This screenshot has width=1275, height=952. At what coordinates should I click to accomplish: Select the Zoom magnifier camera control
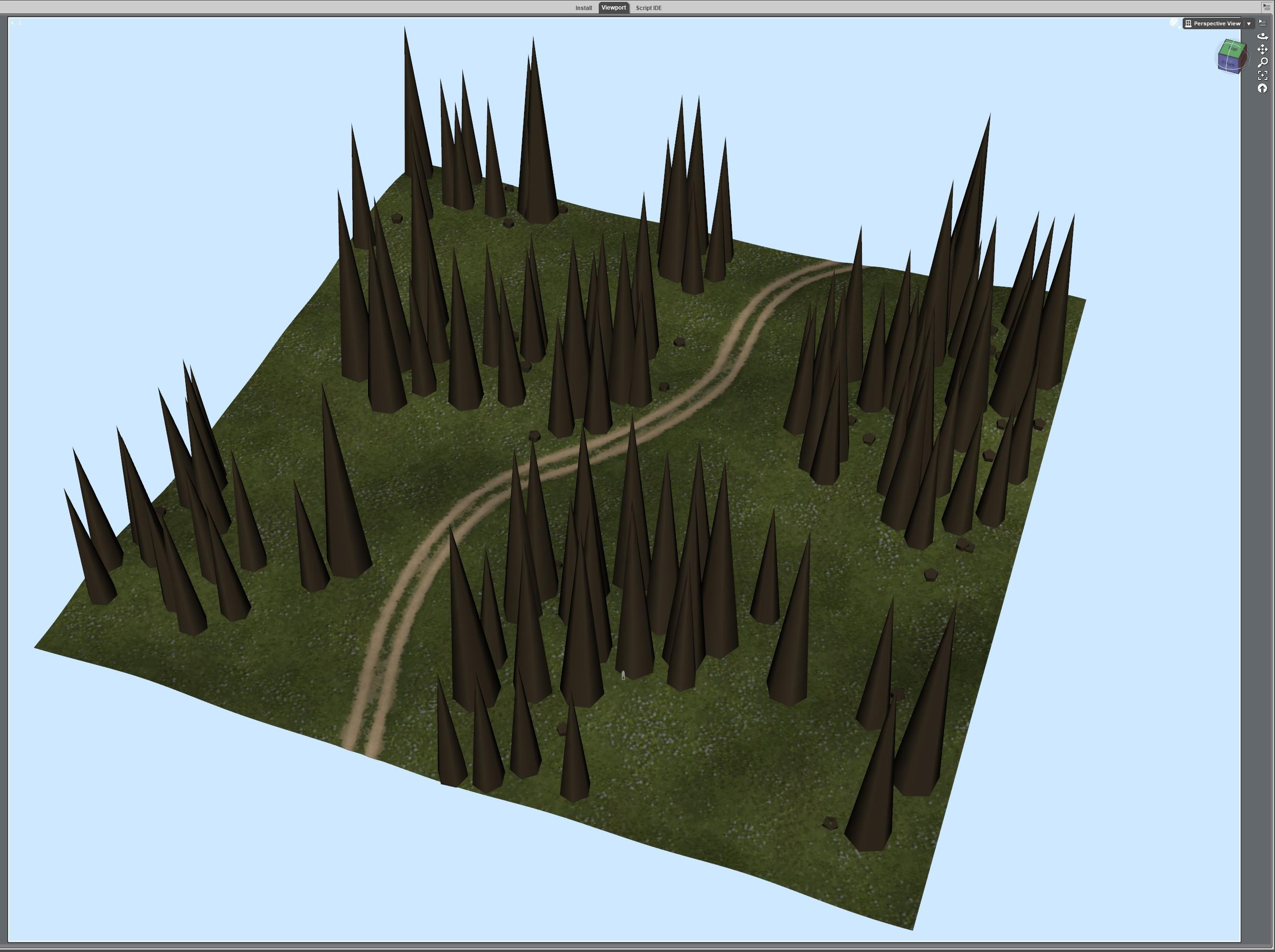(x=1263, y=62)
